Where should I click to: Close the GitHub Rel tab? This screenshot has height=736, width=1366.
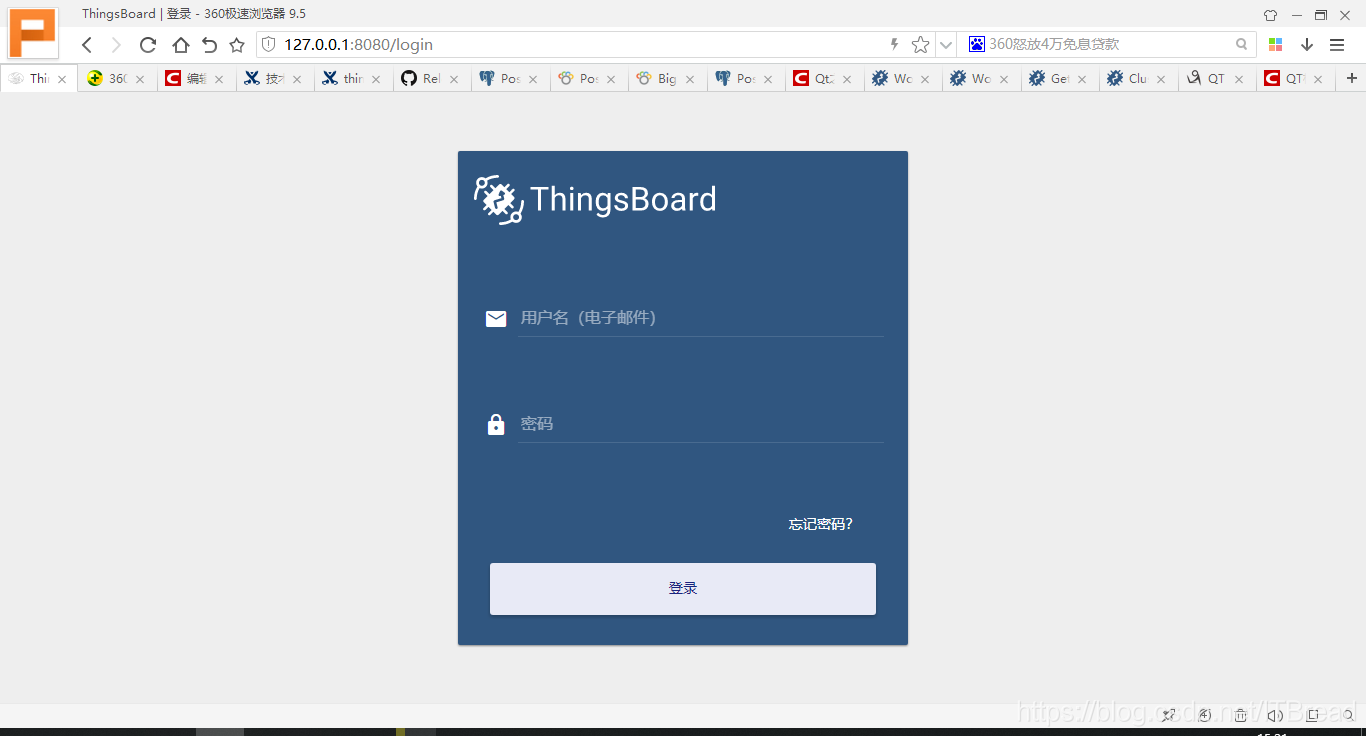[454, 79]
